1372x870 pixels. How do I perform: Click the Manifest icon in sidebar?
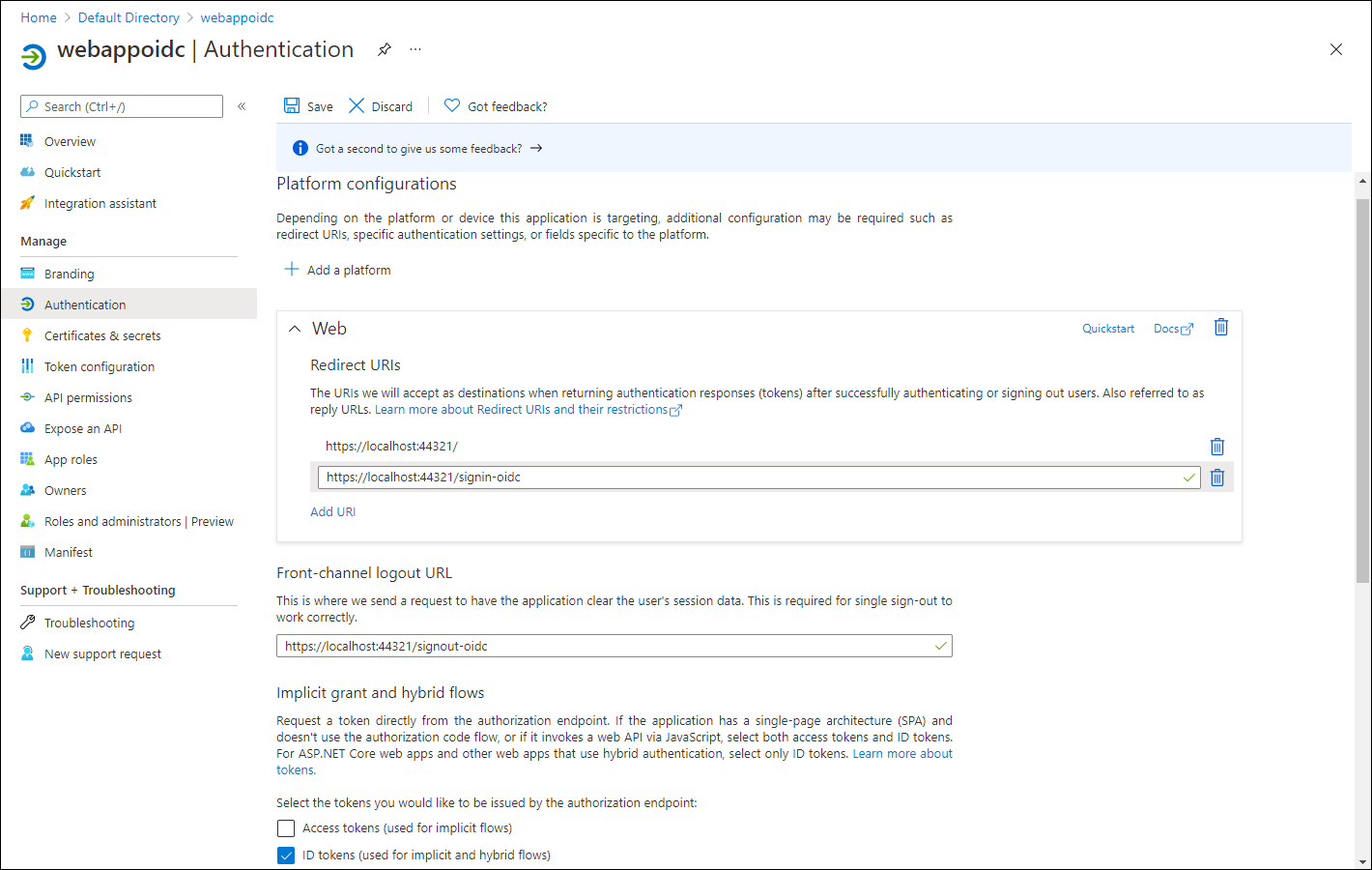[27, 552]
